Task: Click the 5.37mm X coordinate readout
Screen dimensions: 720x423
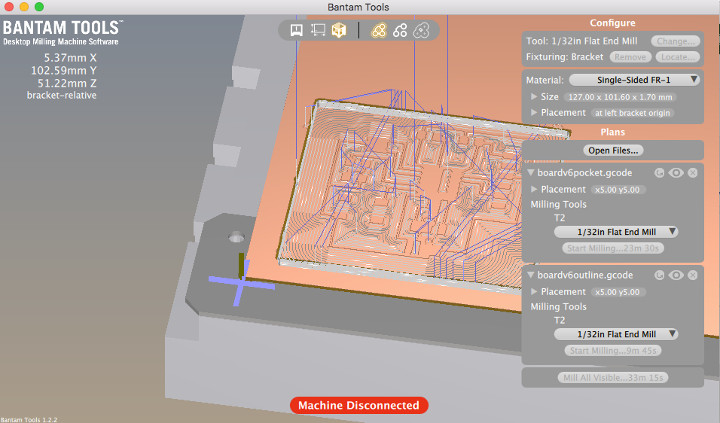Action: [70, 58]
